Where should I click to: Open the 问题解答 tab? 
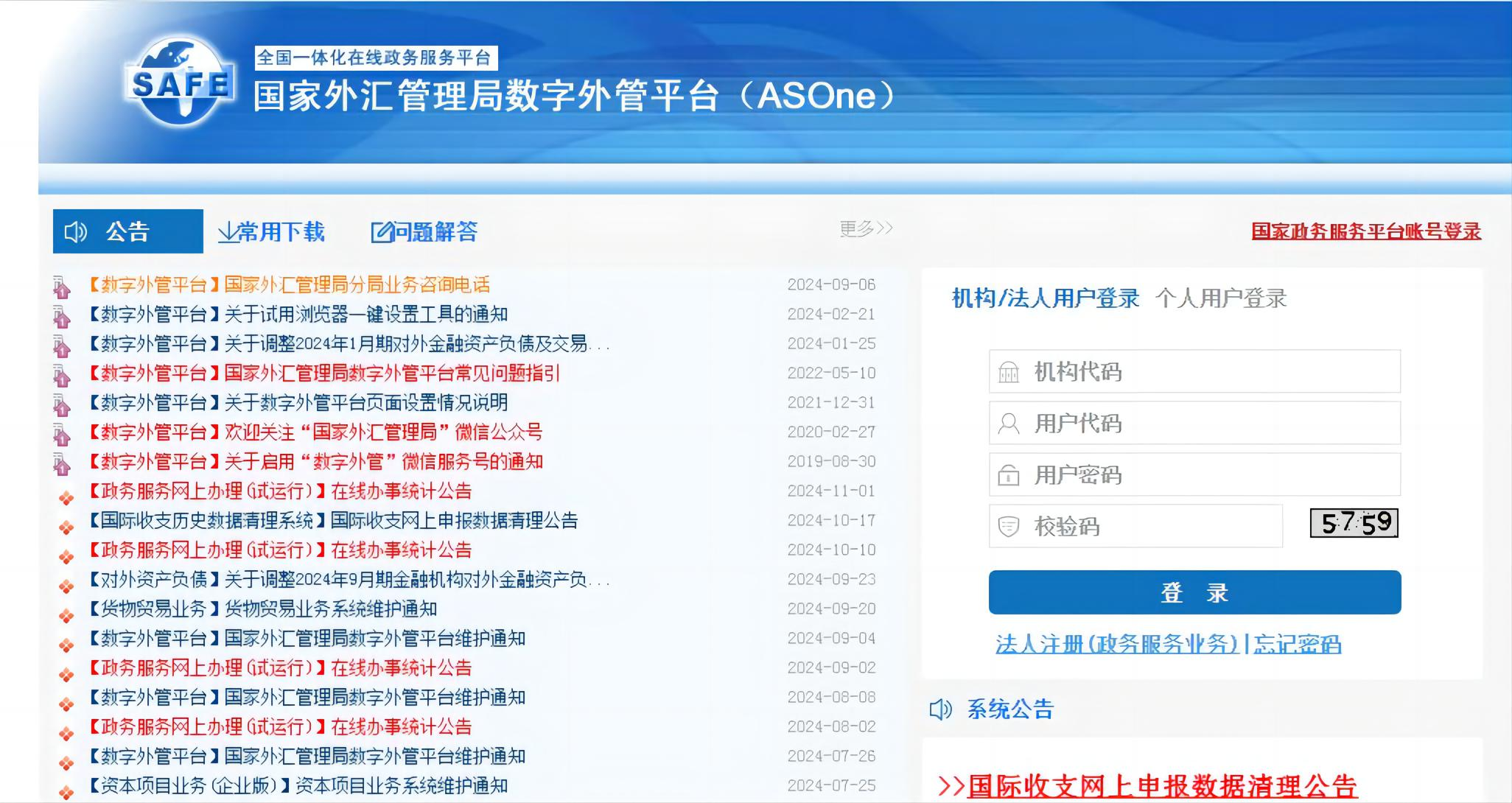coord(424,232)
